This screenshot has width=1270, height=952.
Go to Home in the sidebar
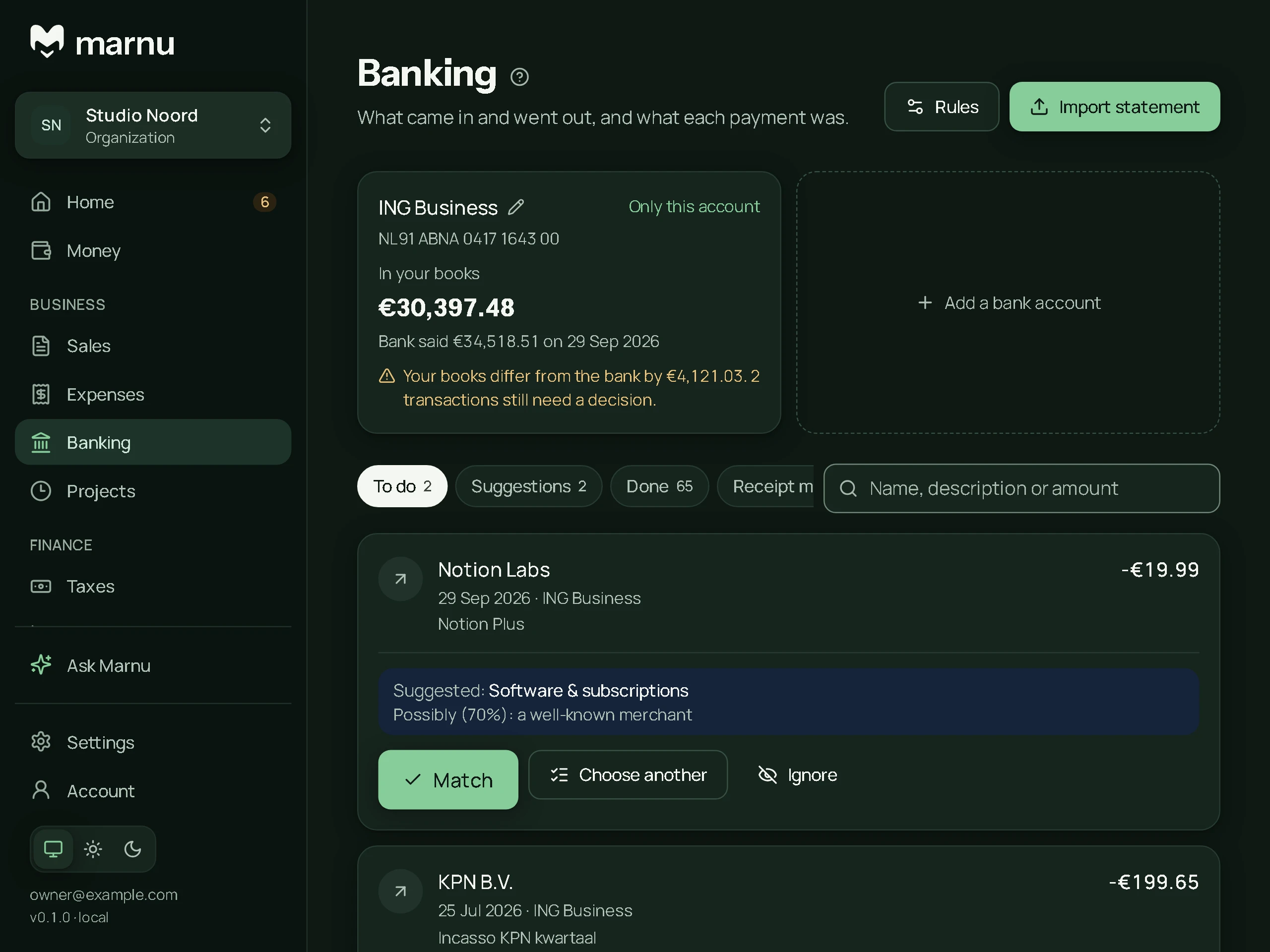pos(153,202)
